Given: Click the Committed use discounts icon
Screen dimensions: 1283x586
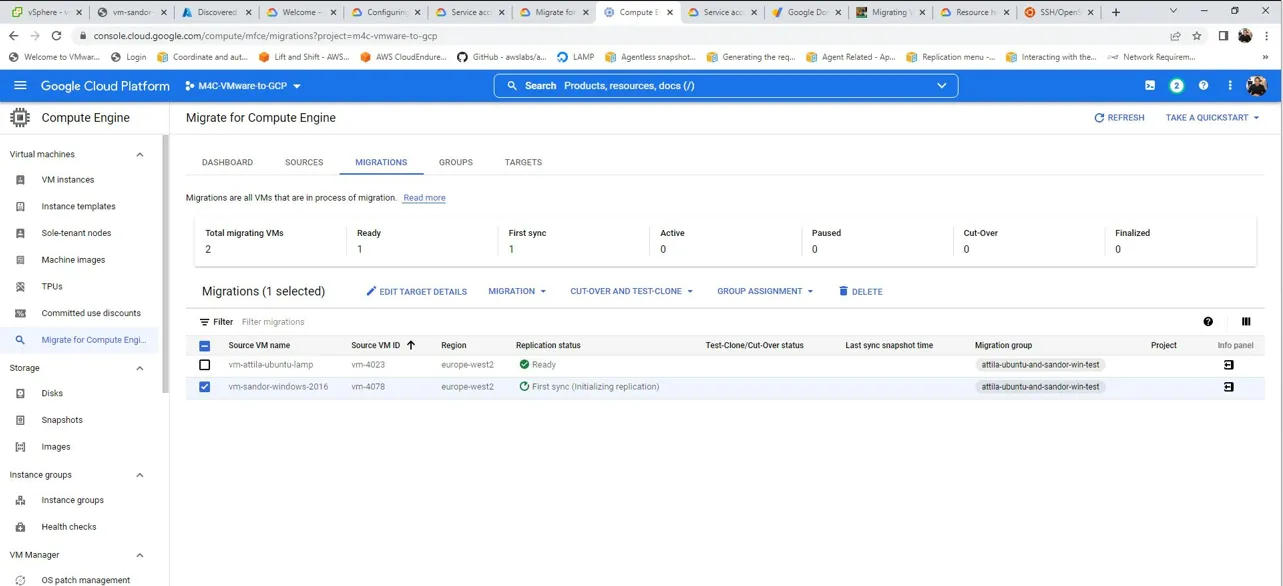Looking at the screenshot, I should [x=20, y=313].
